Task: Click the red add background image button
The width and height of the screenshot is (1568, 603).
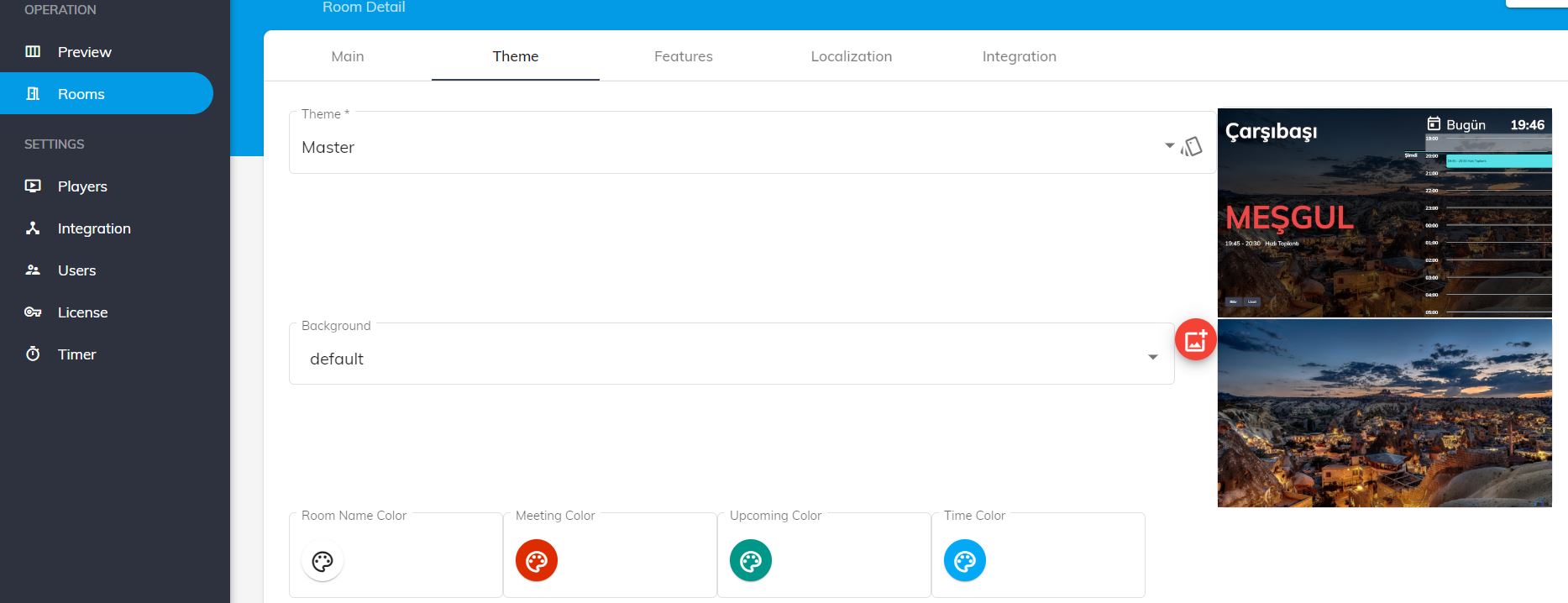Action: pos(1195,340)
